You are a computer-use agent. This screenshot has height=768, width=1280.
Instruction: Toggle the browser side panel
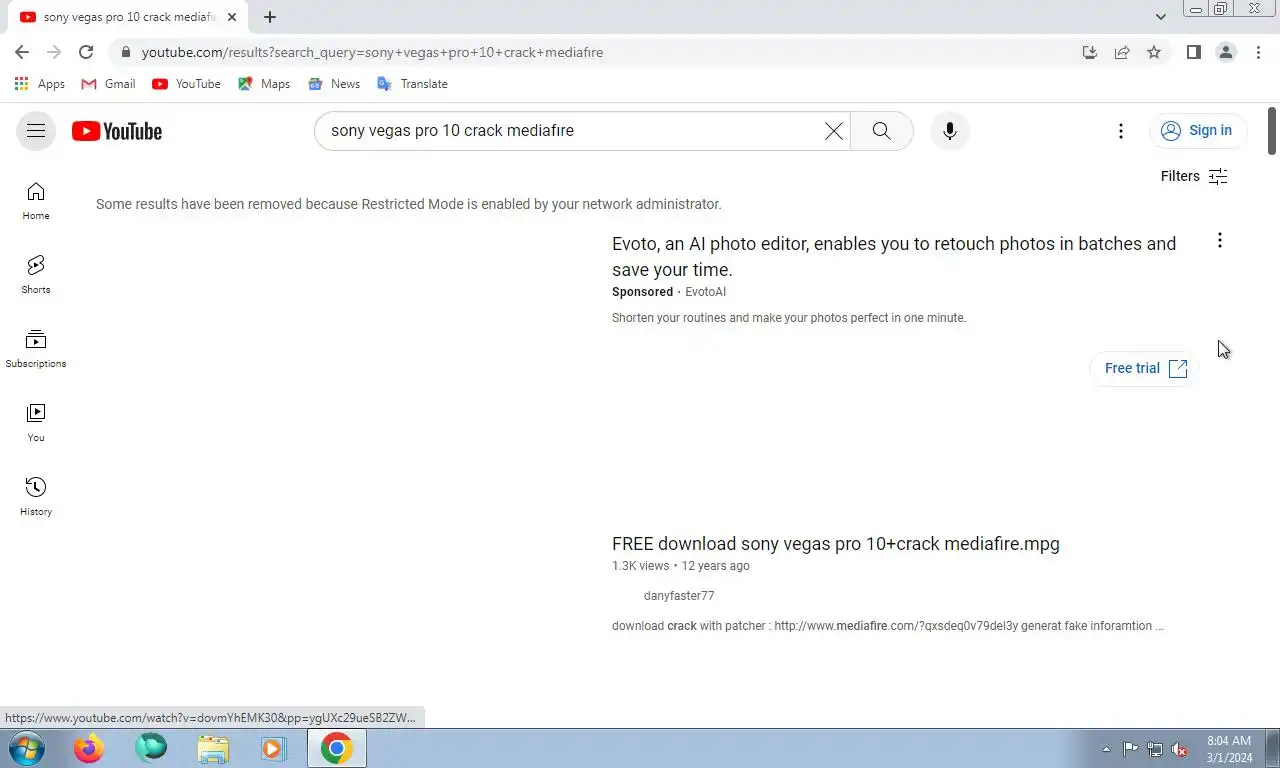(x=1193, y=52)
